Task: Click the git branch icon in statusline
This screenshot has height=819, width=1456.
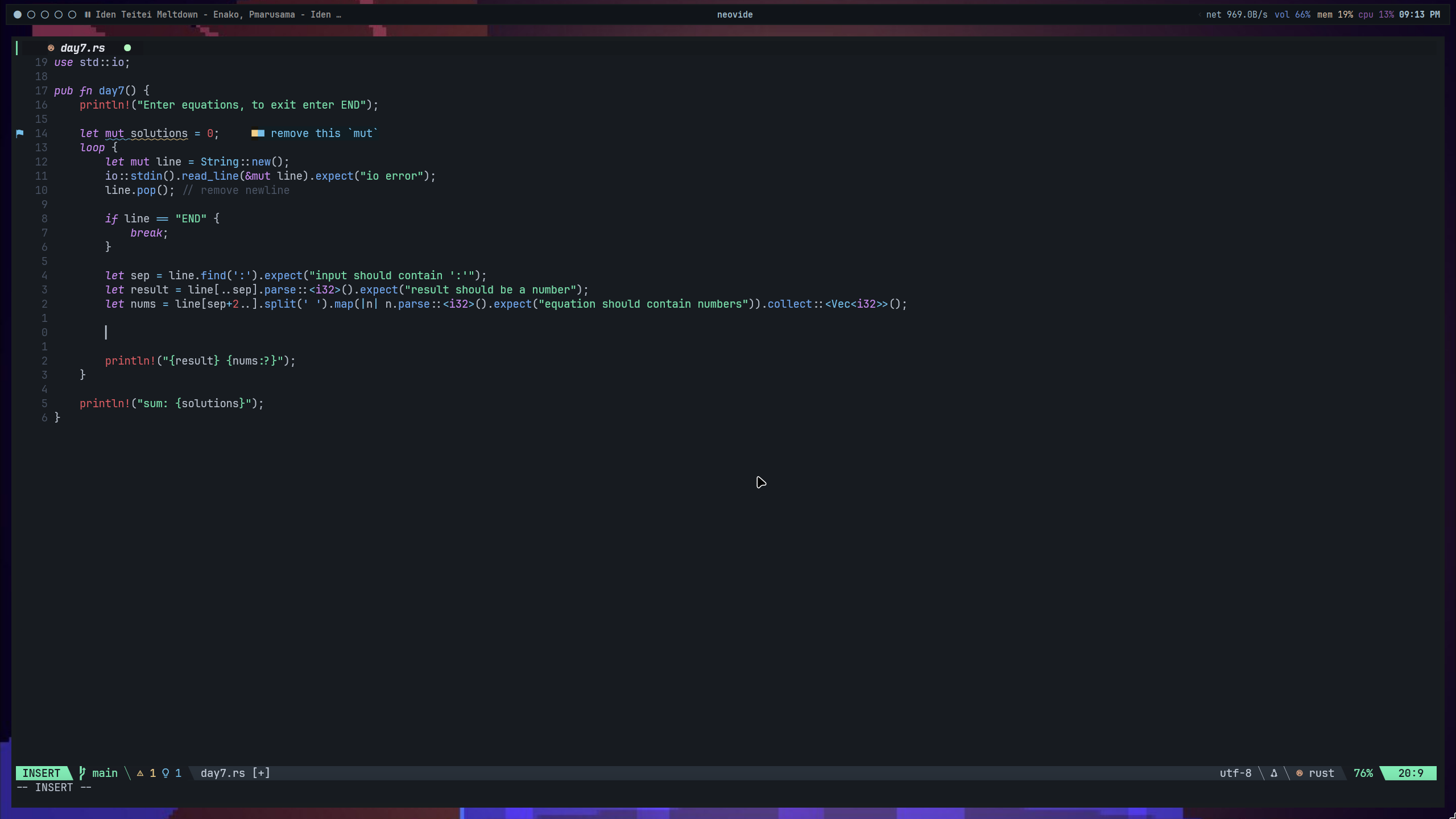Action: [x=82, y=773]
